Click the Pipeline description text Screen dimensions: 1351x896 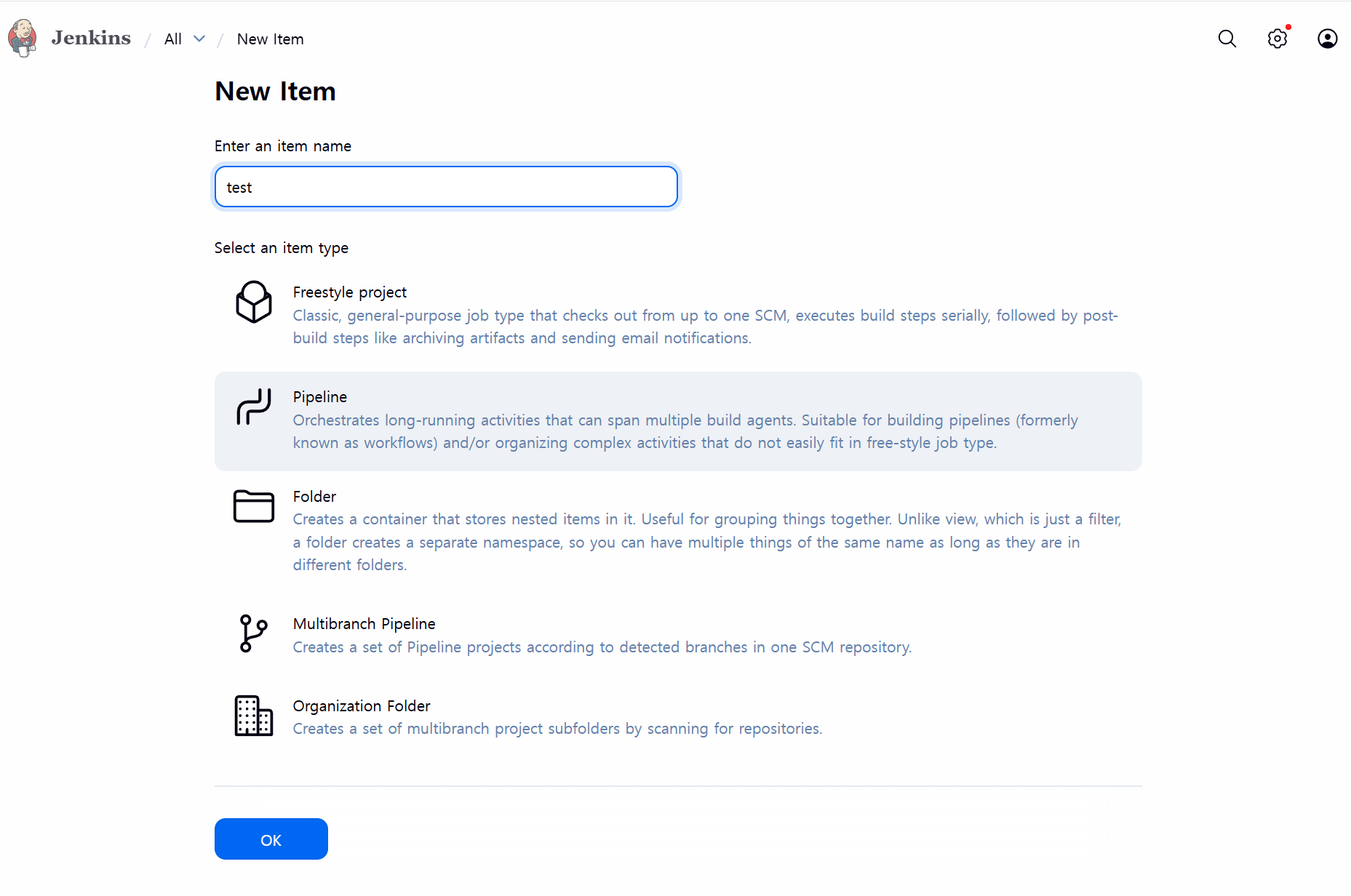click(685, 431)
